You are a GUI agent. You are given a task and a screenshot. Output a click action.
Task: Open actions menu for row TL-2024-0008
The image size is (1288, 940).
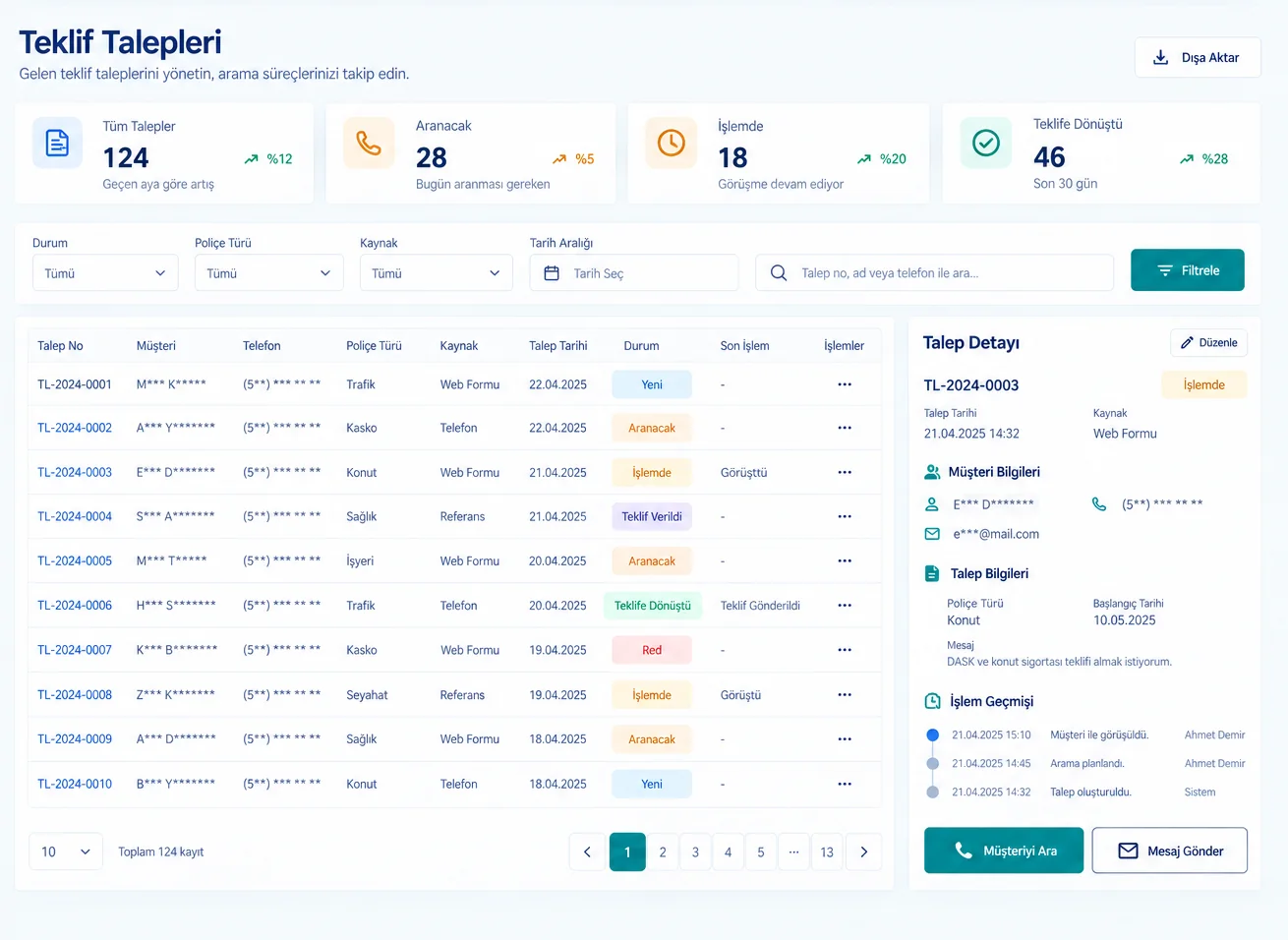(845, 695)
